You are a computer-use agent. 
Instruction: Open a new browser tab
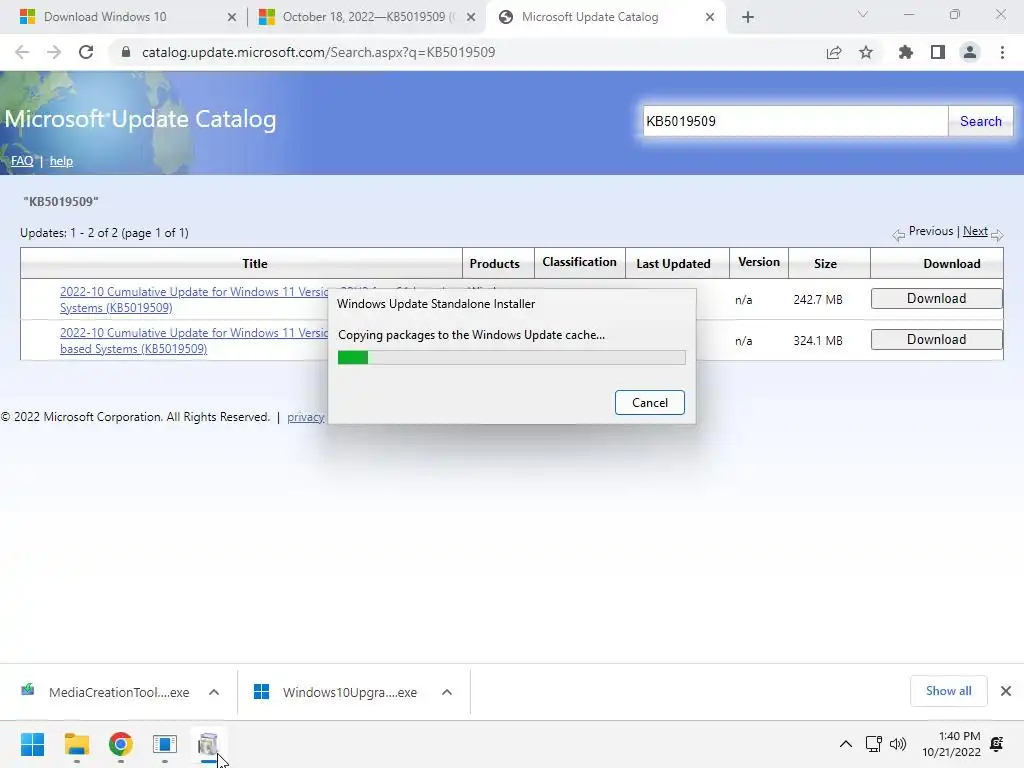point(748,17)
